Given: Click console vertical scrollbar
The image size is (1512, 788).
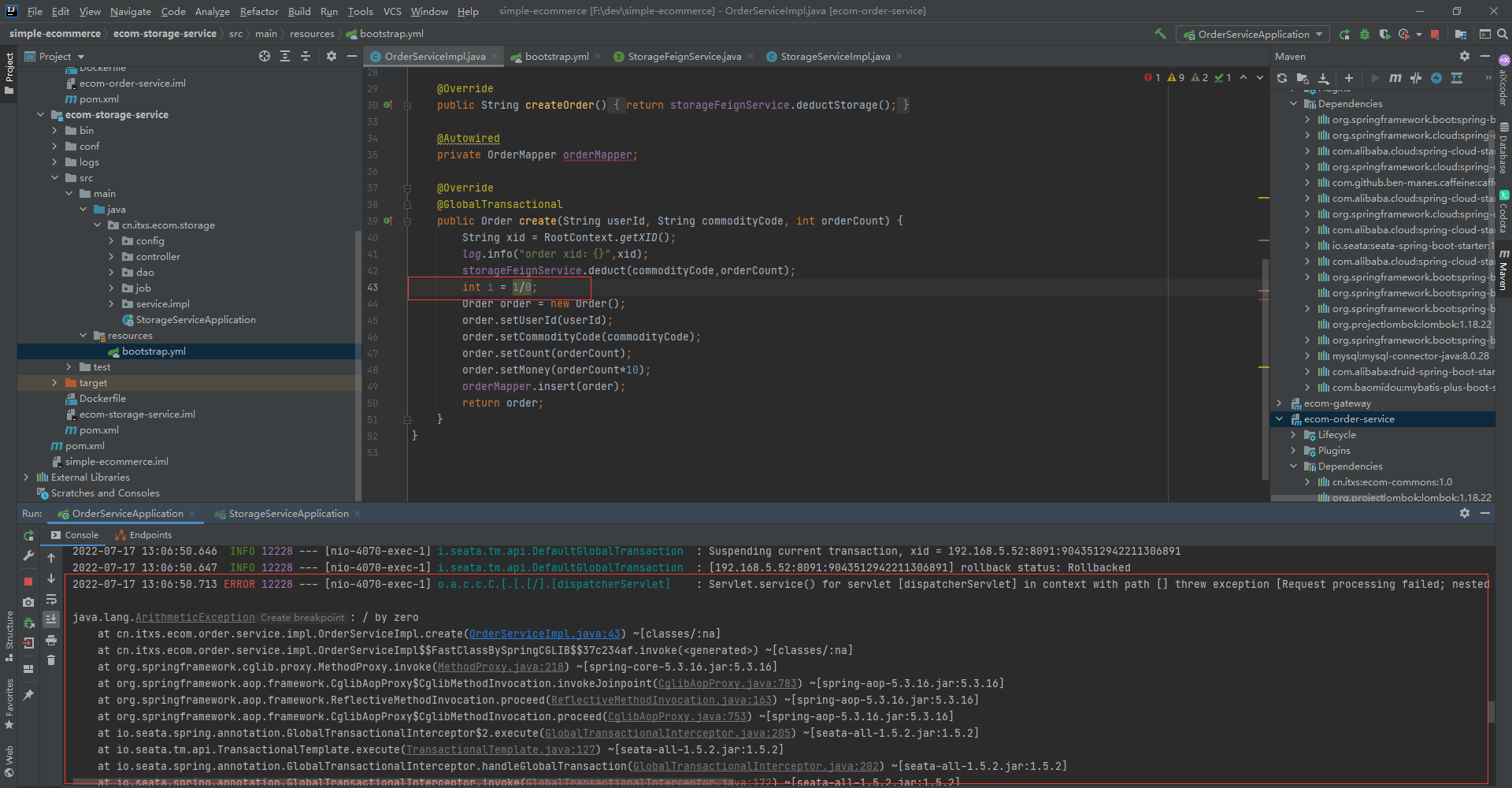Looking at the screenshot, I should (1491, 711).
